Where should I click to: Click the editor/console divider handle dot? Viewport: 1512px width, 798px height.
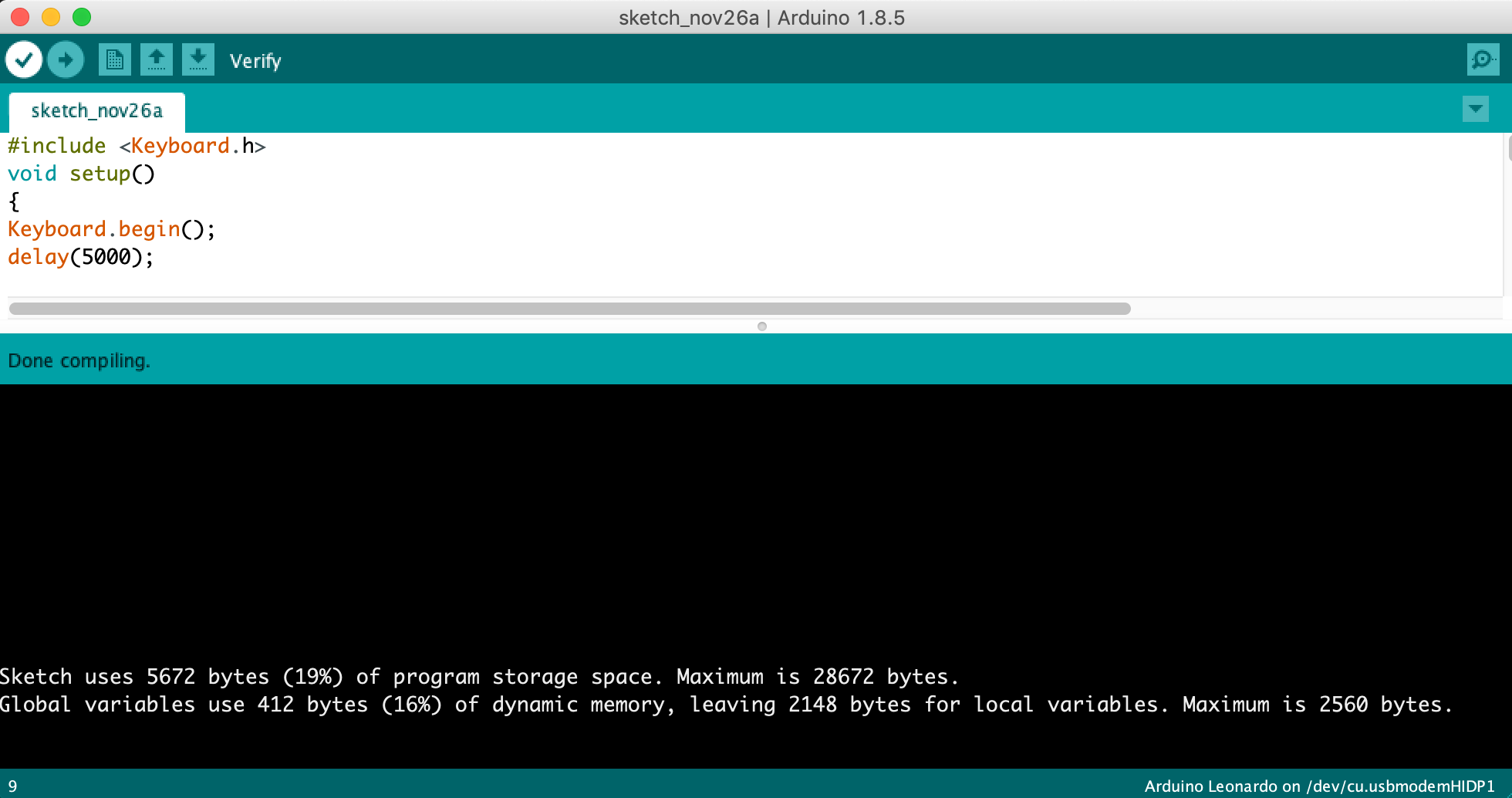[762, 326]
